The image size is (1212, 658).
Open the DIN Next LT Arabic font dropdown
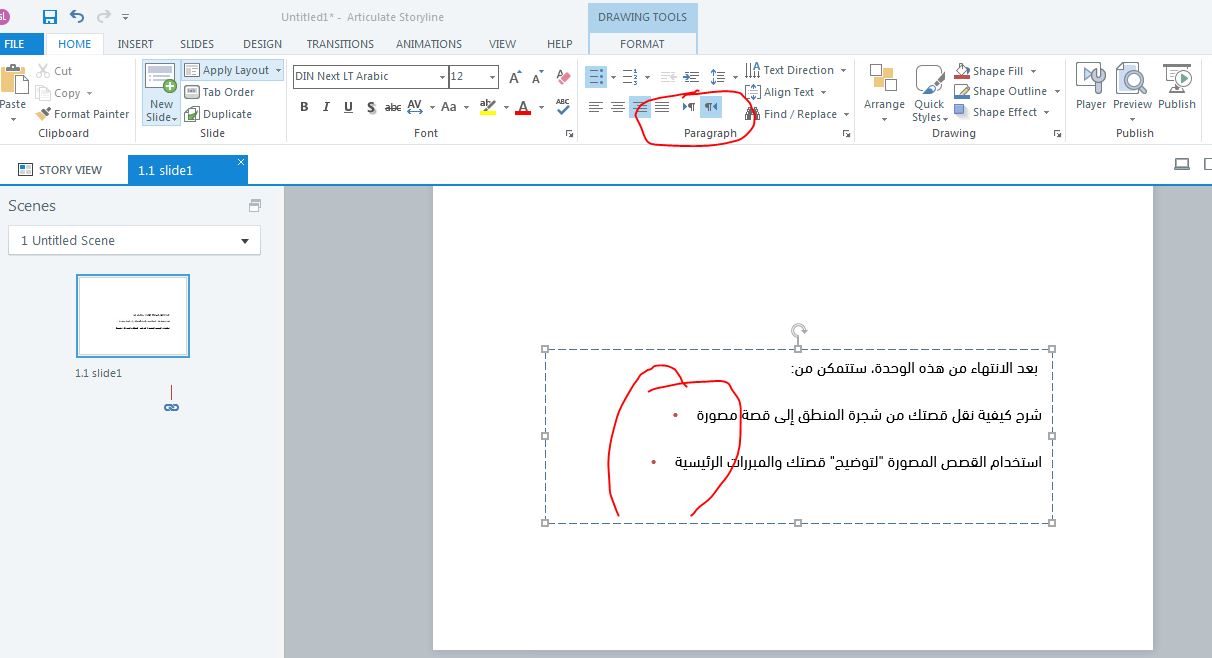pyautogui.click(x=443, y=77)
